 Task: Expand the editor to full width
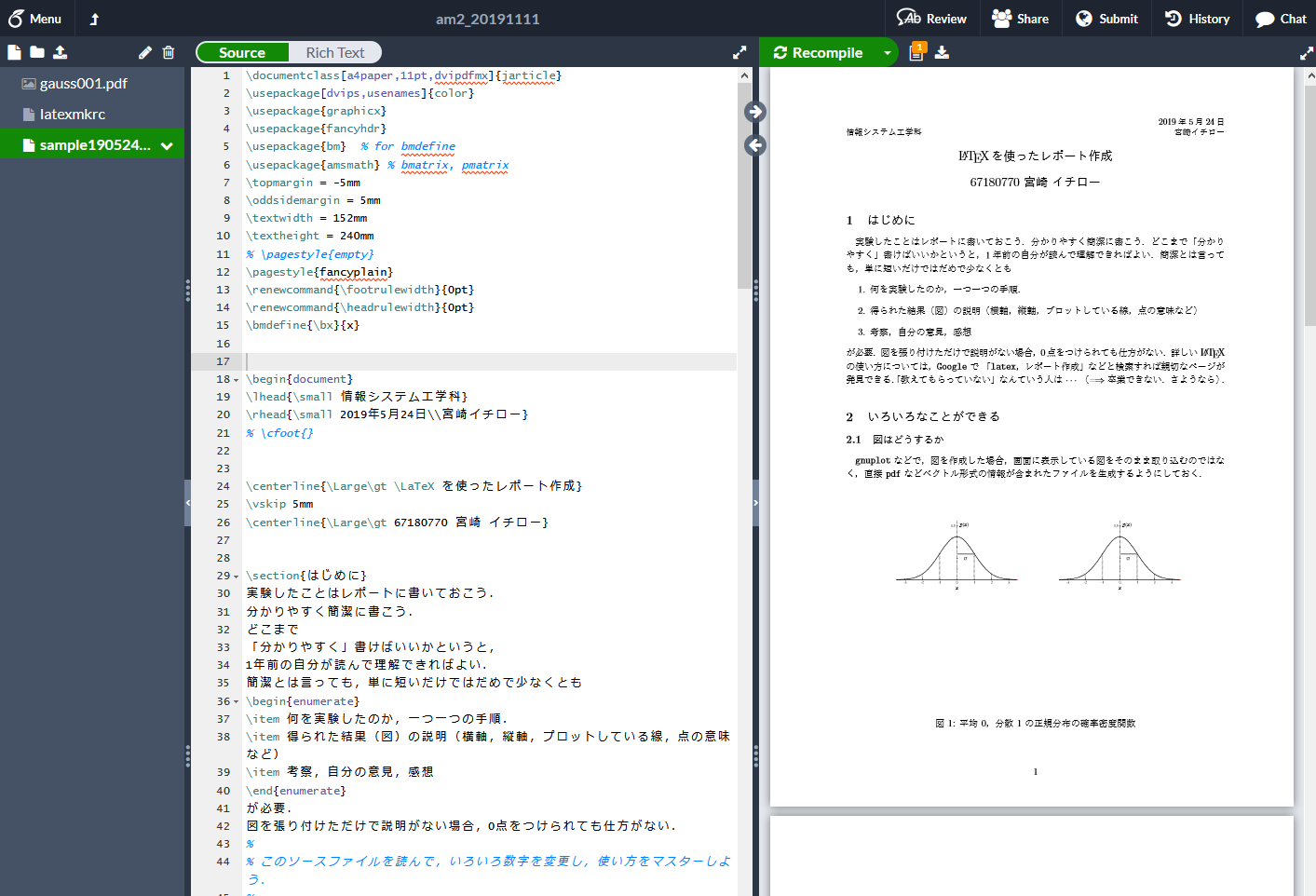coord(739,53)
